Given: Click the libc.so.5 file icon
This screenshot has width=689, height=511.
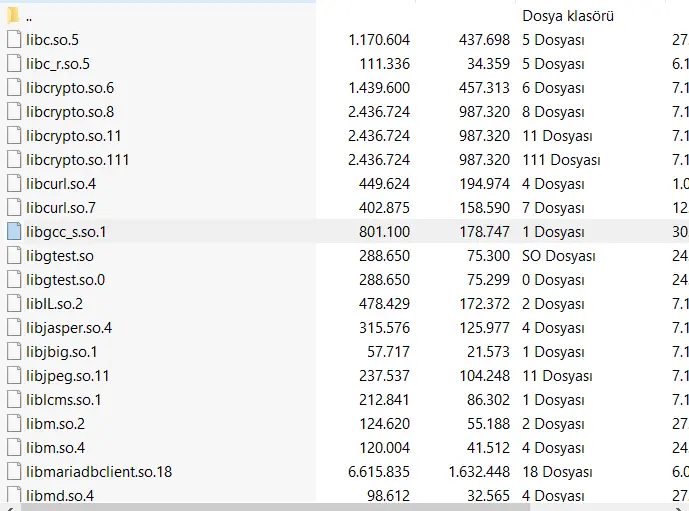Looking at the screenshot, I should [x=14, y=40].
